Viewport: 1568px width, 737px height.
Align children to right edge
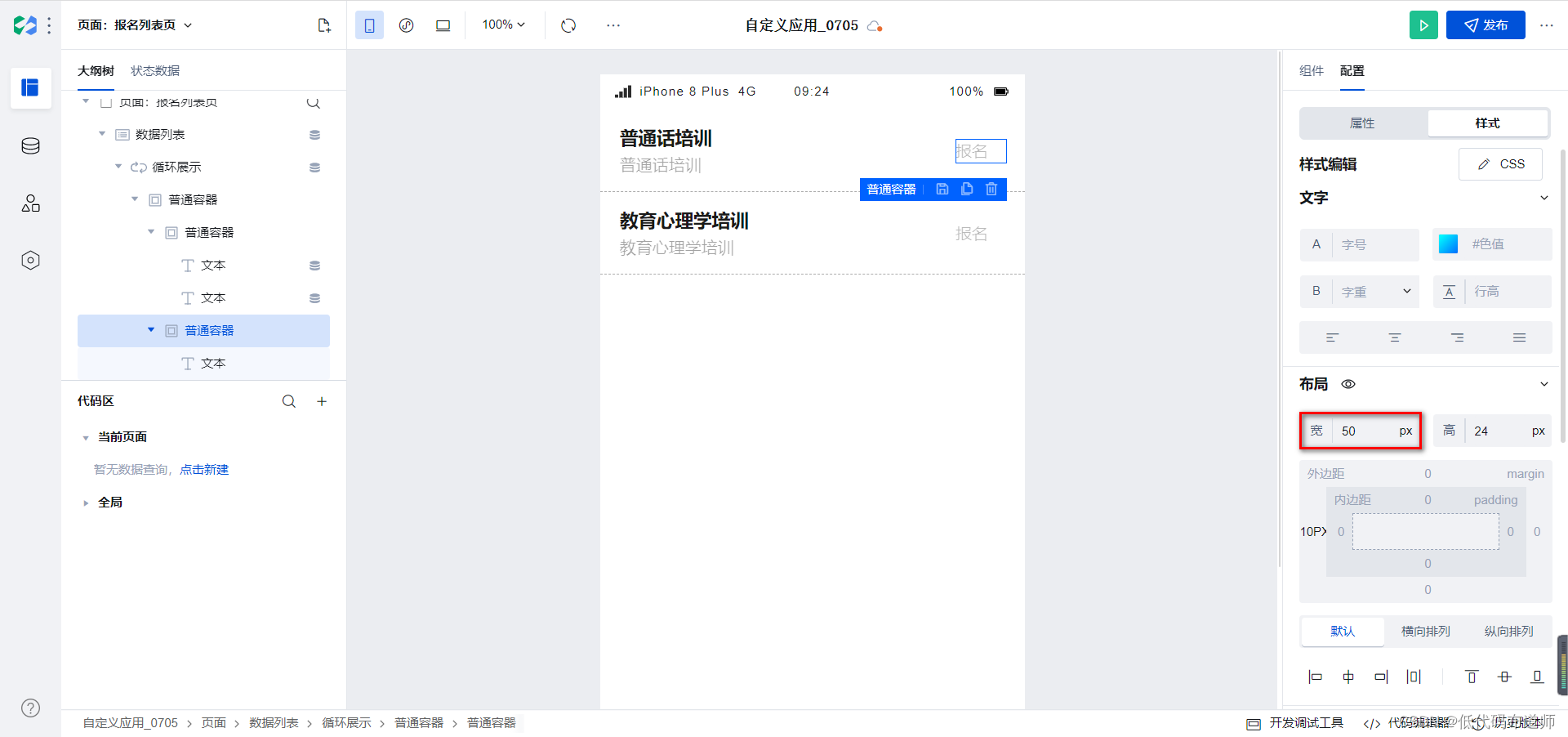click(1381, 677)
